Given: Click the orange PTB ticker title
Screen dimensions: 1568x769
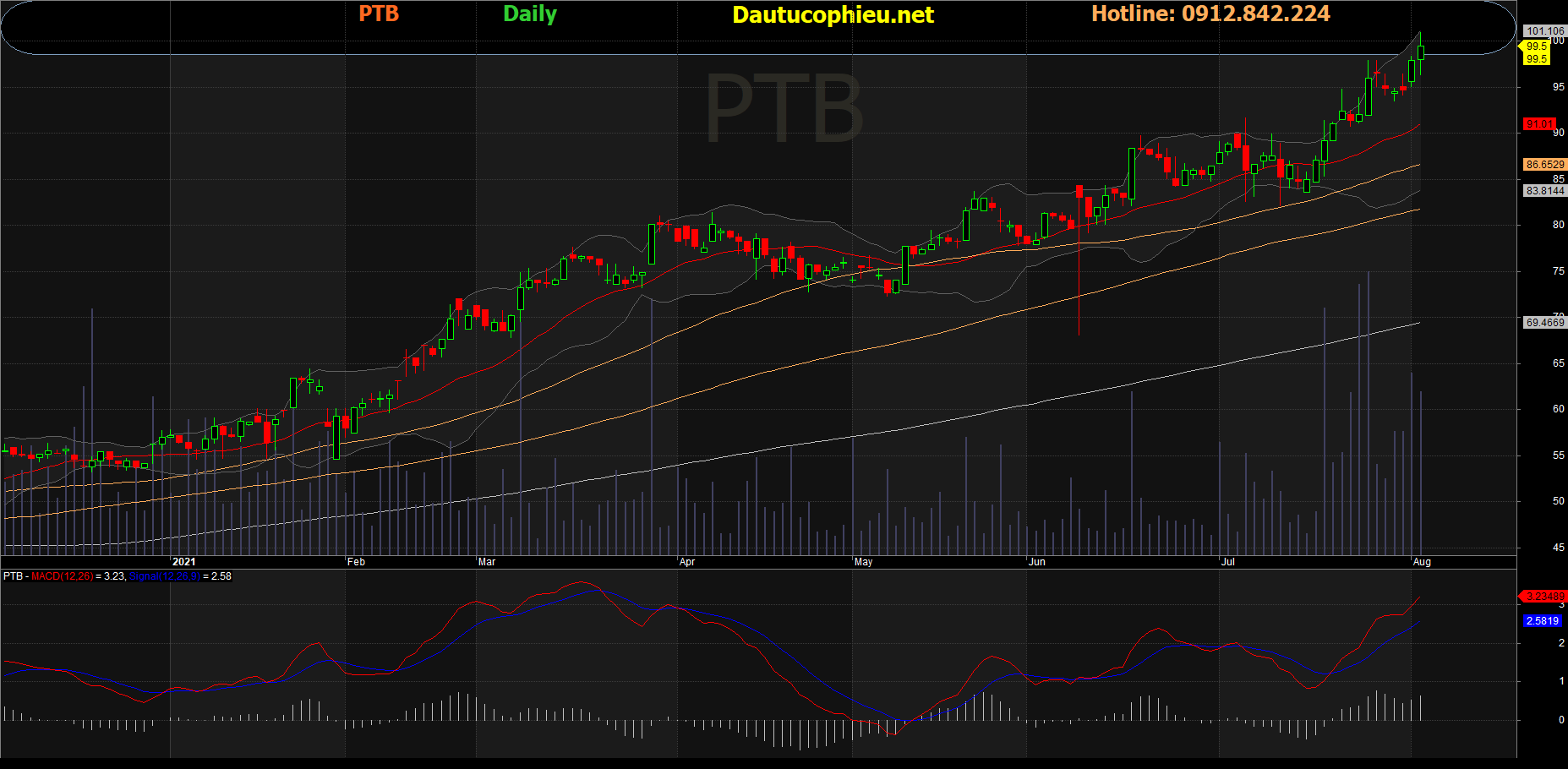Looking at the screenshot, I should point(379,14).
